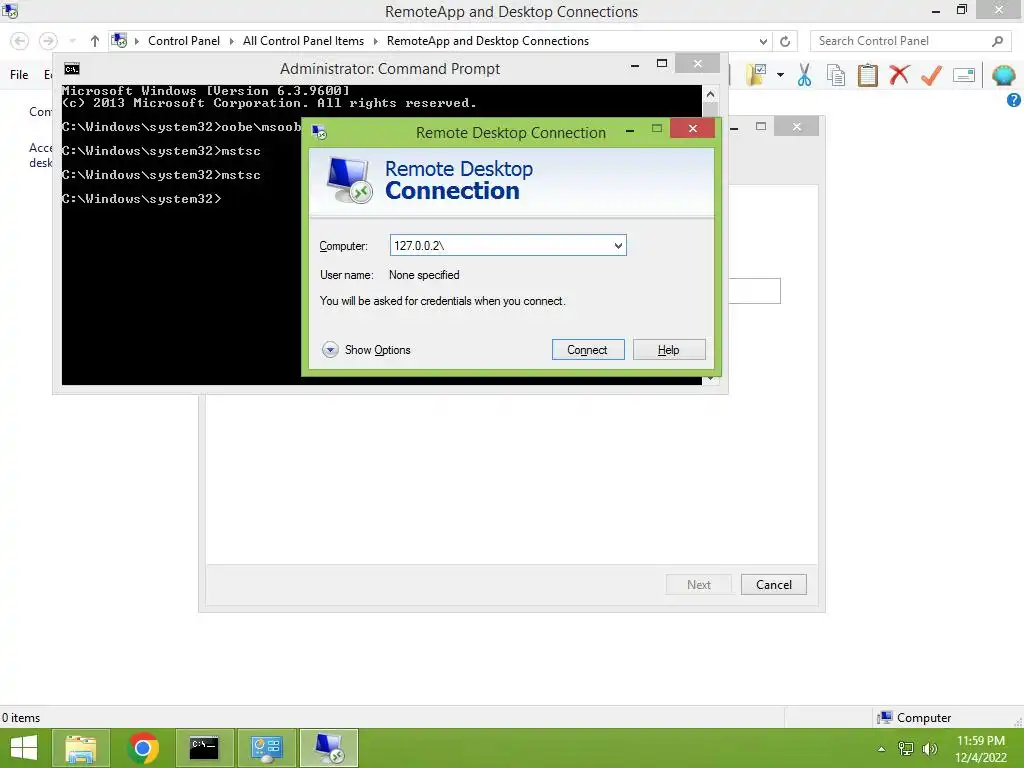This screenshot has height=768, width=1024.
Task: Click Control Panel in the breadcrumb
Action: click(184, 40)
